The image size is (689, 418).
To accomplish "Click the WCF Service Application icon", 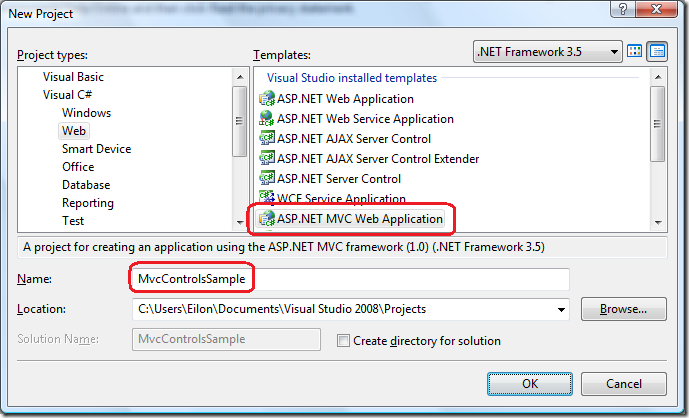I will (267, 197).
